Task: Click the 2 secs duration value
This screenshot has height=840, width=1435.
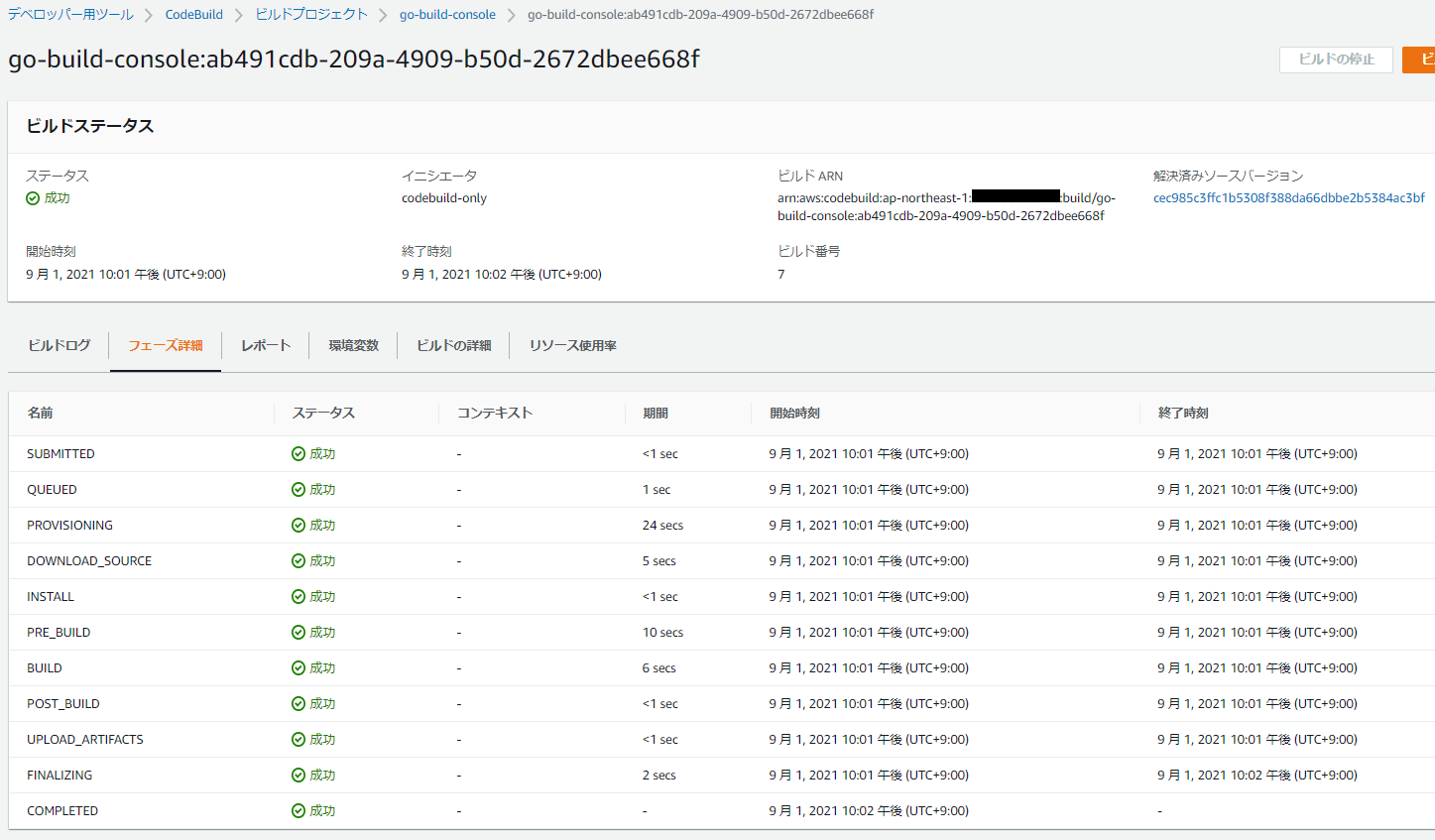Action: [659, 776]
